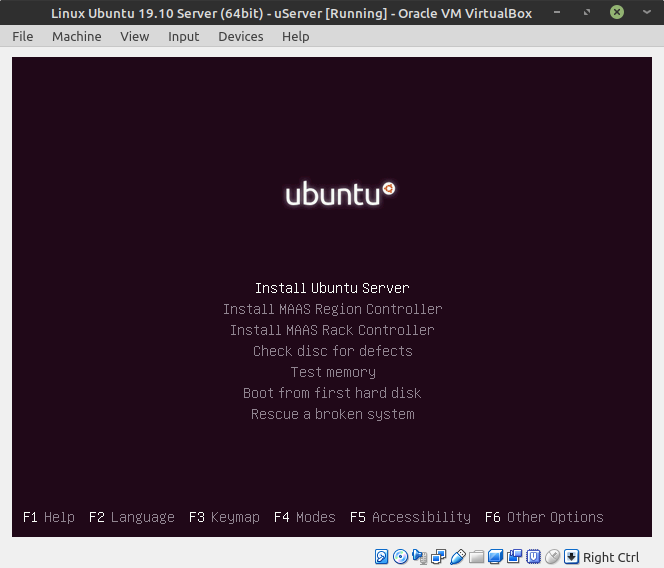664x568 pixels.
Task: Open the File menu
Action: [22, 36]
